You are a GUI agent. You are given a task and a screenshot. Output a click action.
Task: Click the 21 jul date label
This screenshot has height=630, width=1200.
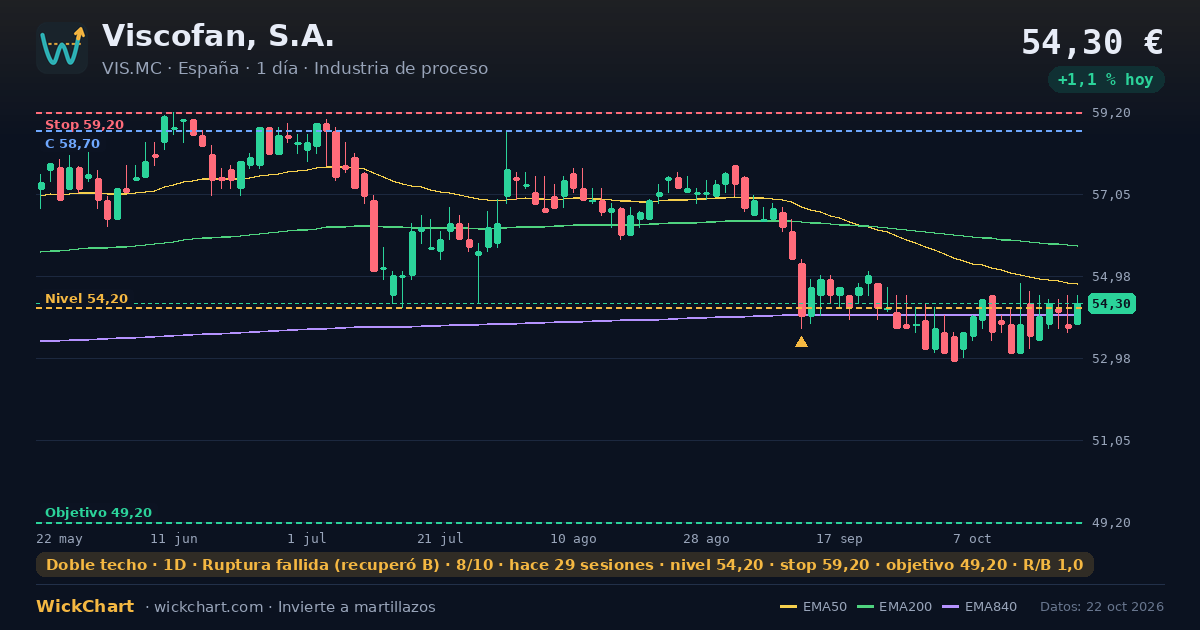(x=440, y=538)
